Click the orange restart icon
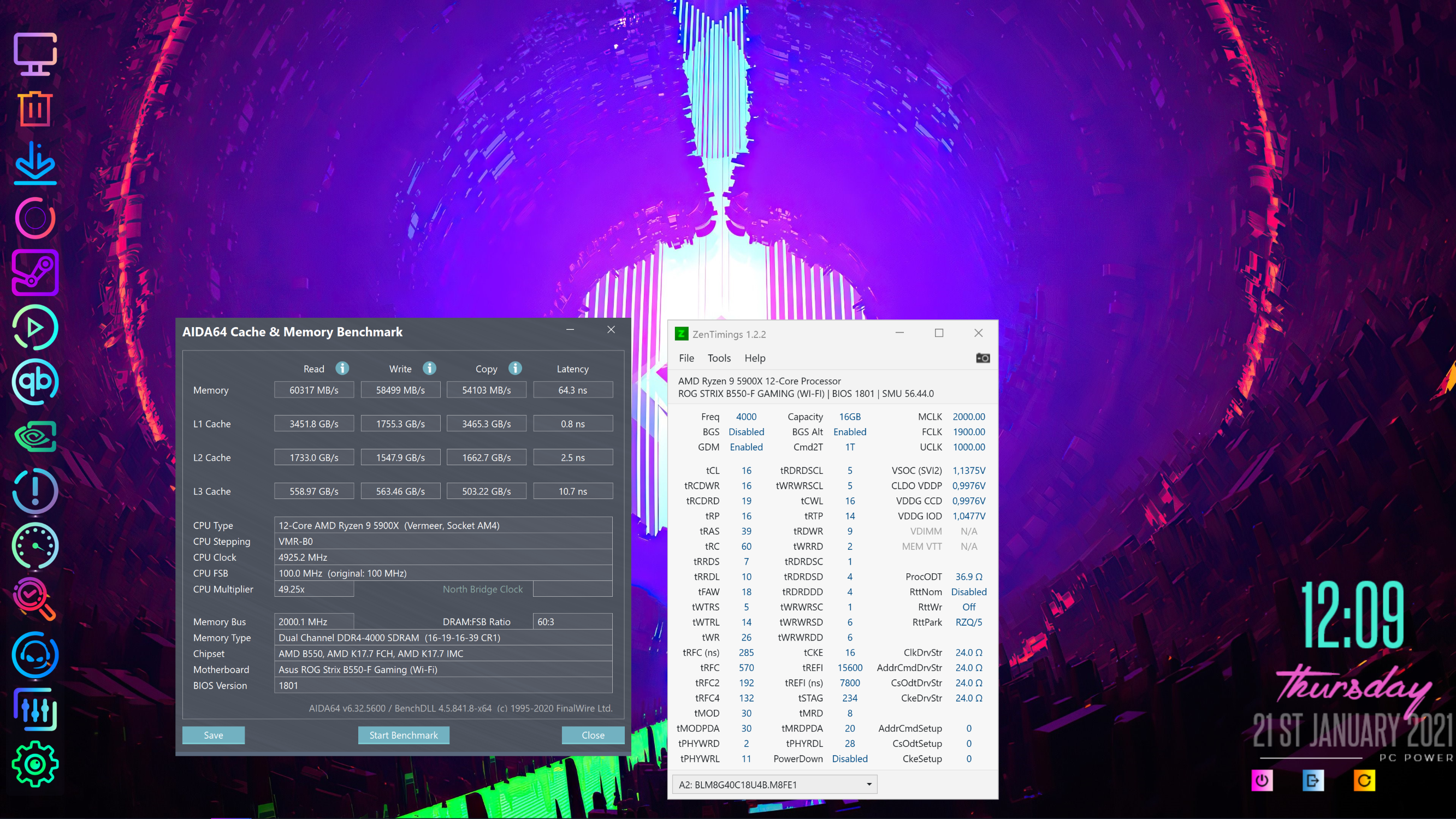This screenshot has width=1456, height=819. pyautogui.click(x=1364, y=781)
